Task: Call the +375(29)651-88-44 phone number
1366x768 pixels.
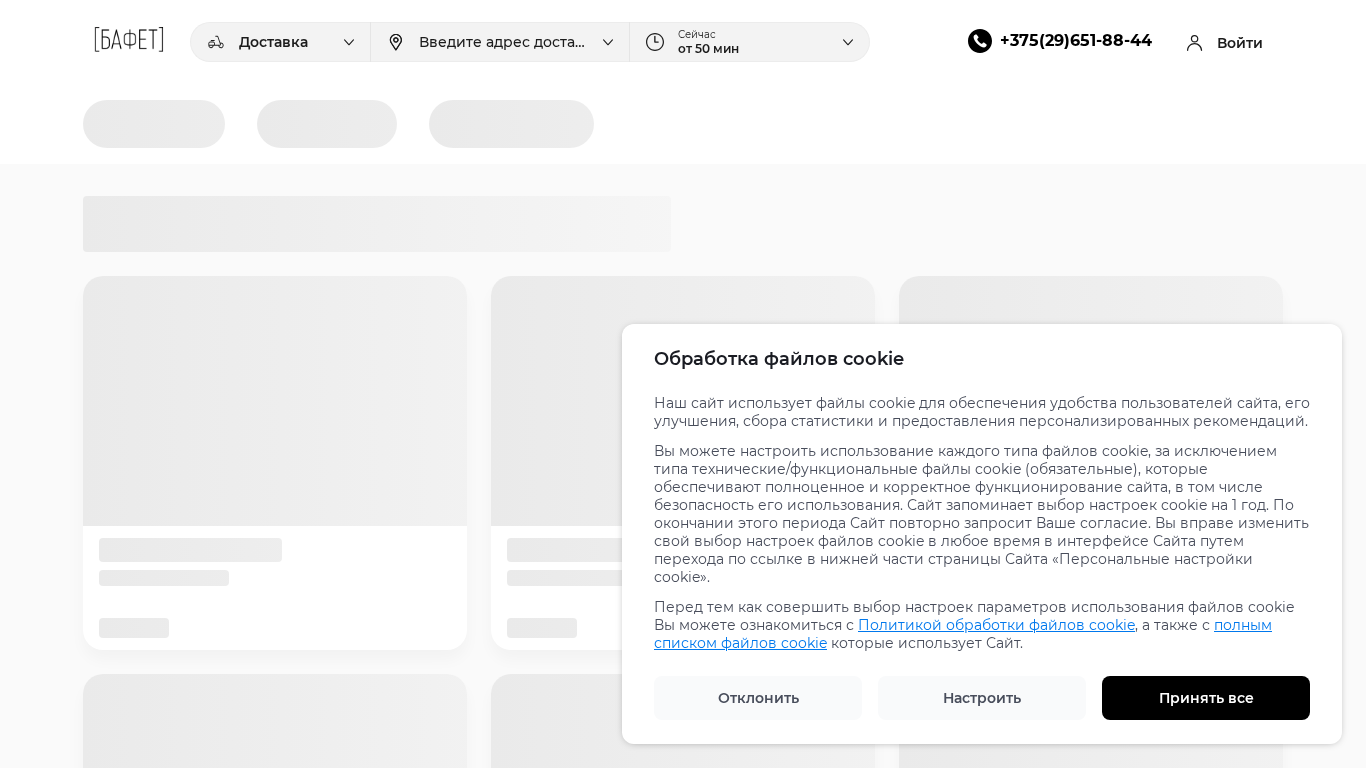Action: 1076,41
